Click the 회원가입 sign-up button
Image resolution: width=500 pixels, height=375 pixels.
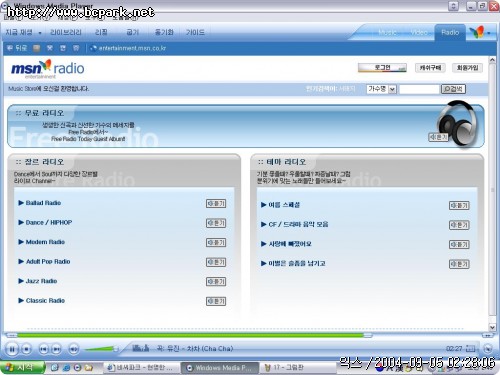(467, 68)
